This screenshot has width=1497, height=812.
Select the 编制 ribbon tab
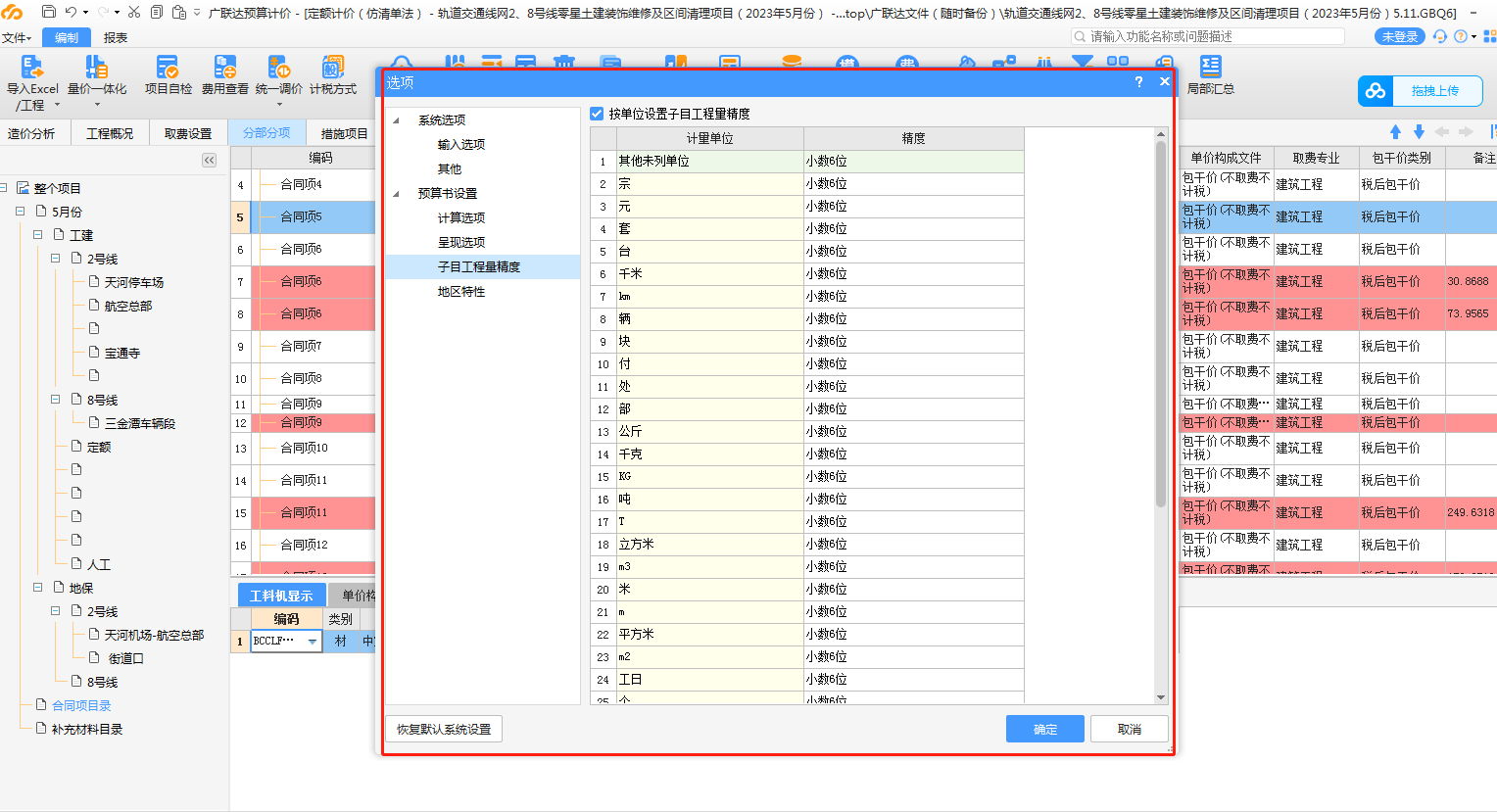tap(67, 37)
